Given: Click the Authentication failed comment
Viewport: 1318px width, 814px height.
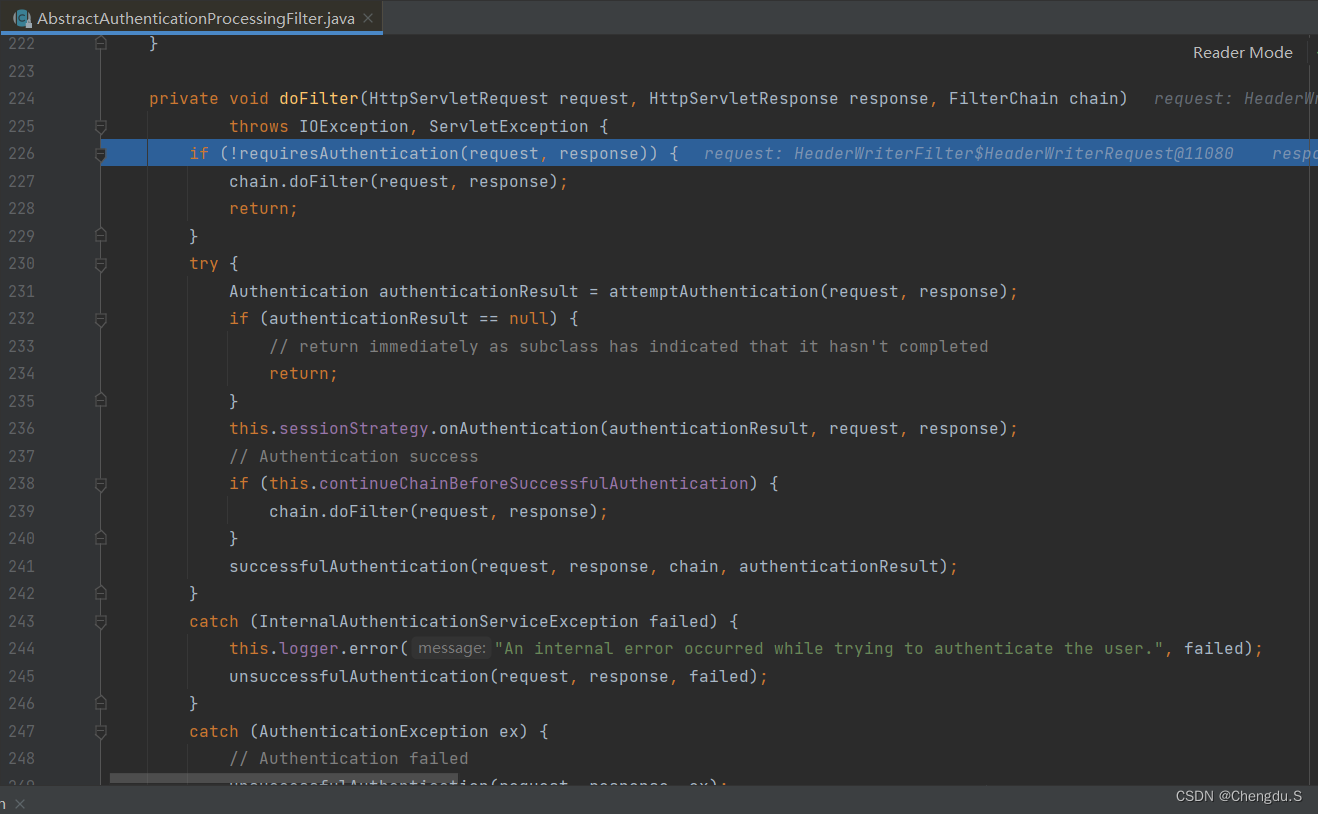Looking at the screenshot, I should tap(349, 758).
